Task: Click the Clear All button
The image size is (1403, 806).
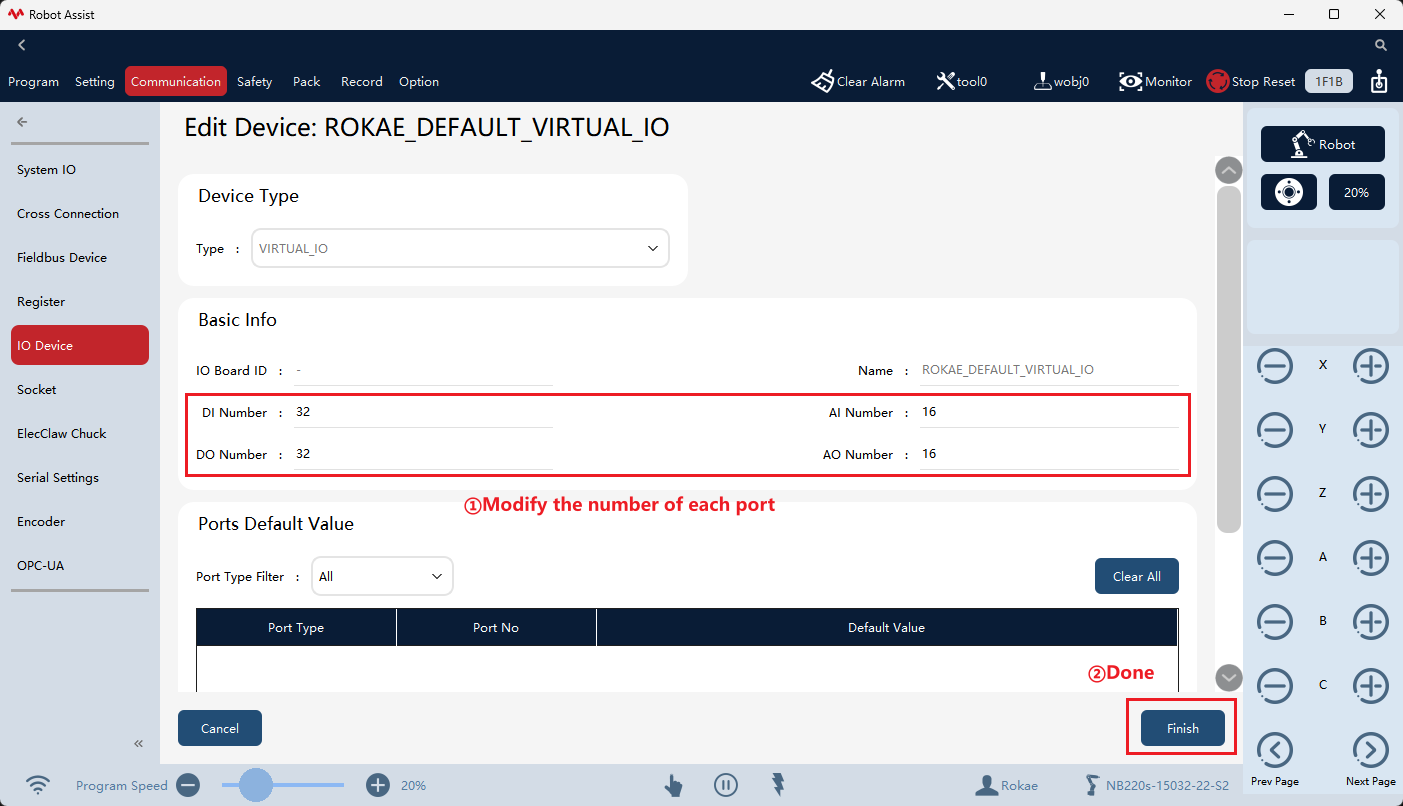Action: 1137,576
